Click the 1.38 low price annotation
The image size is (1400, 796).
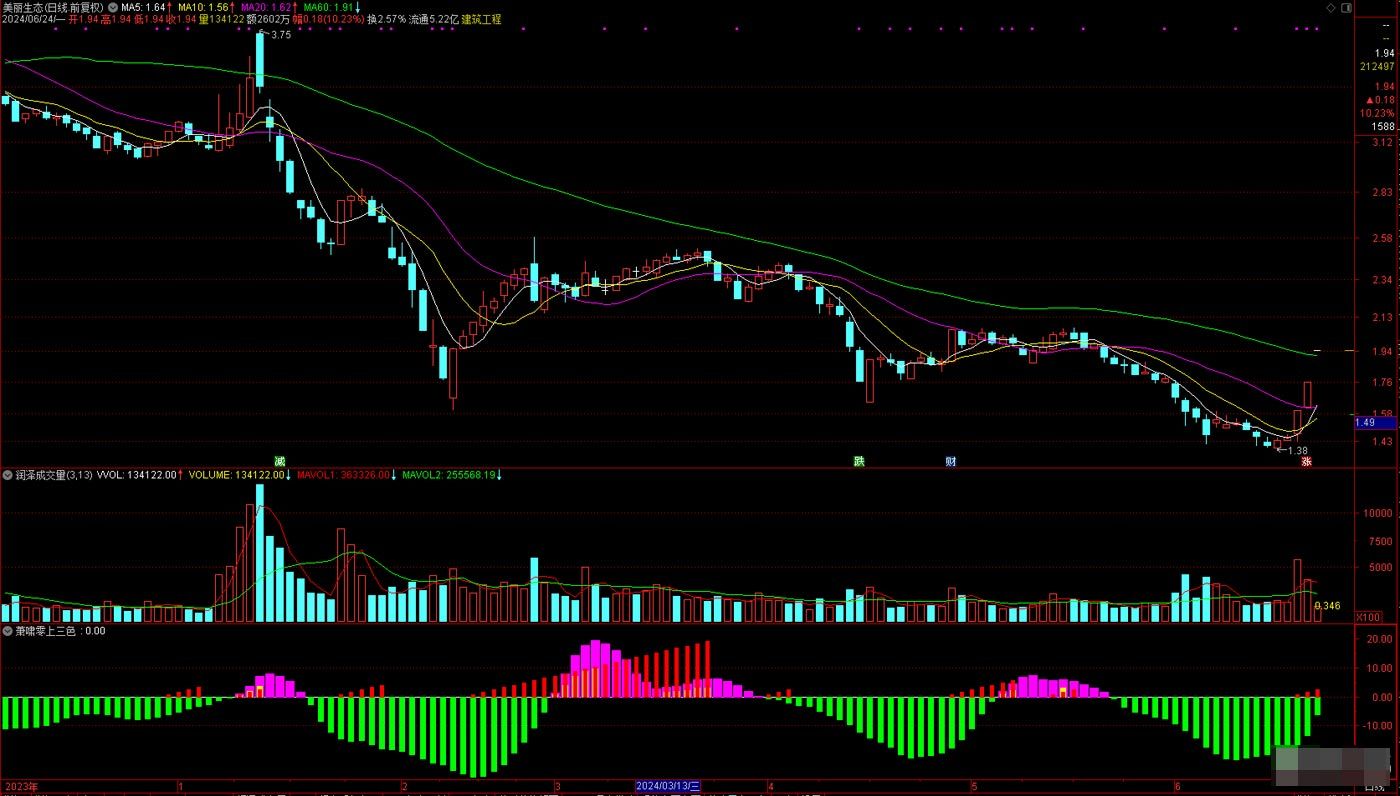pos(1297,451)
